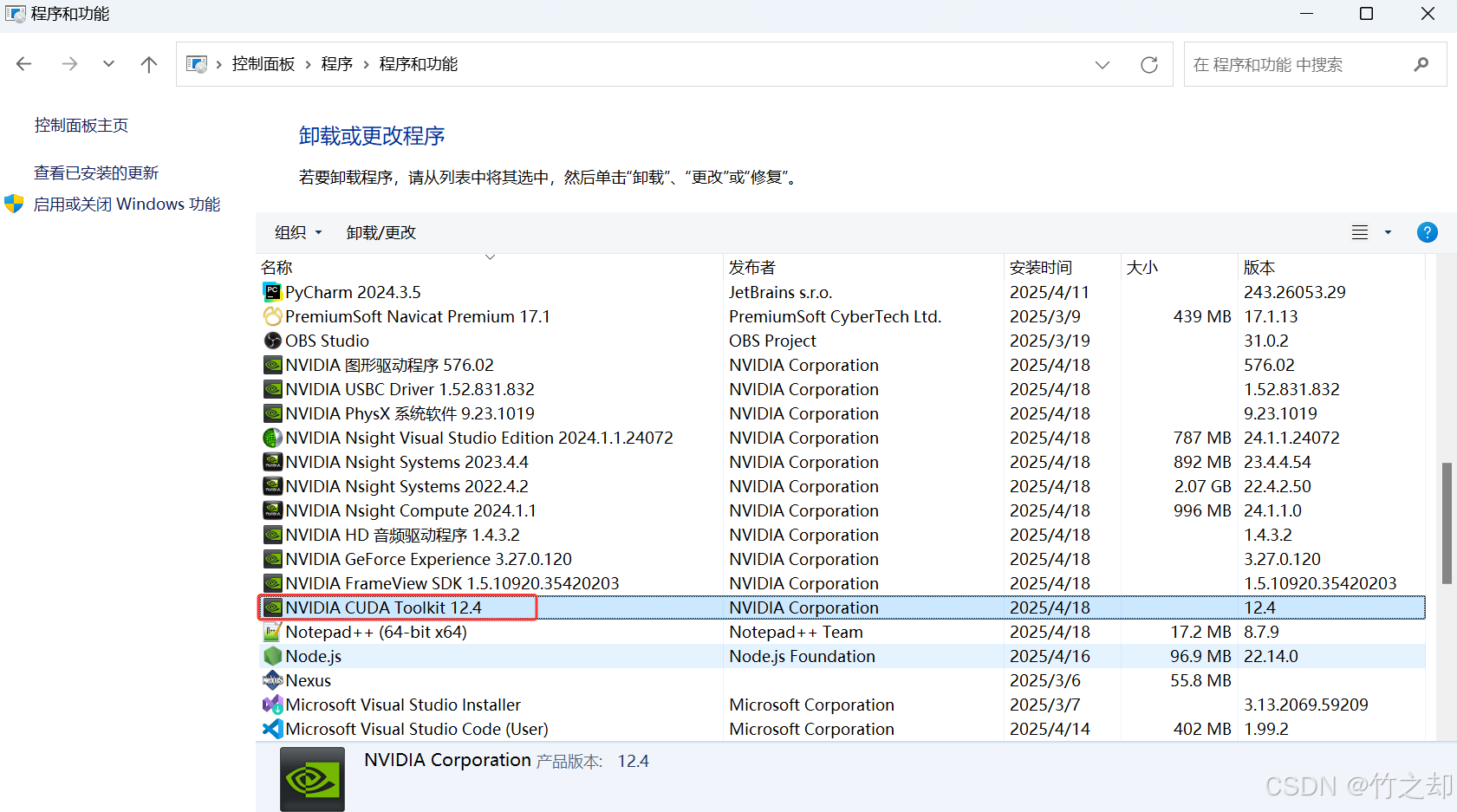The height and width of the screenshot is (812, 1457).
Task: Click the control panel icon in address bar
Action: pos(197,64)
